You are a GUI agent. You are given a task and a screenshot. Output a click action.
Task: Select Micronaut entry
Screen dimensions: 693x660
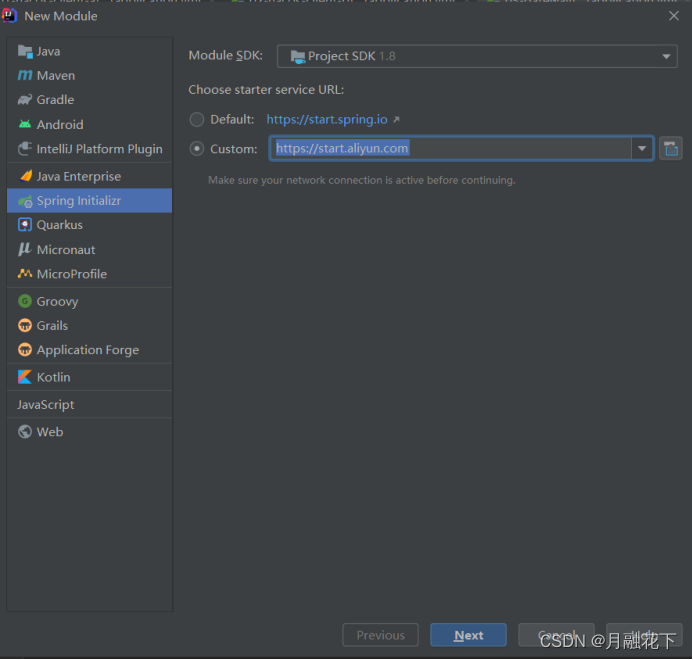click(90, 250)
